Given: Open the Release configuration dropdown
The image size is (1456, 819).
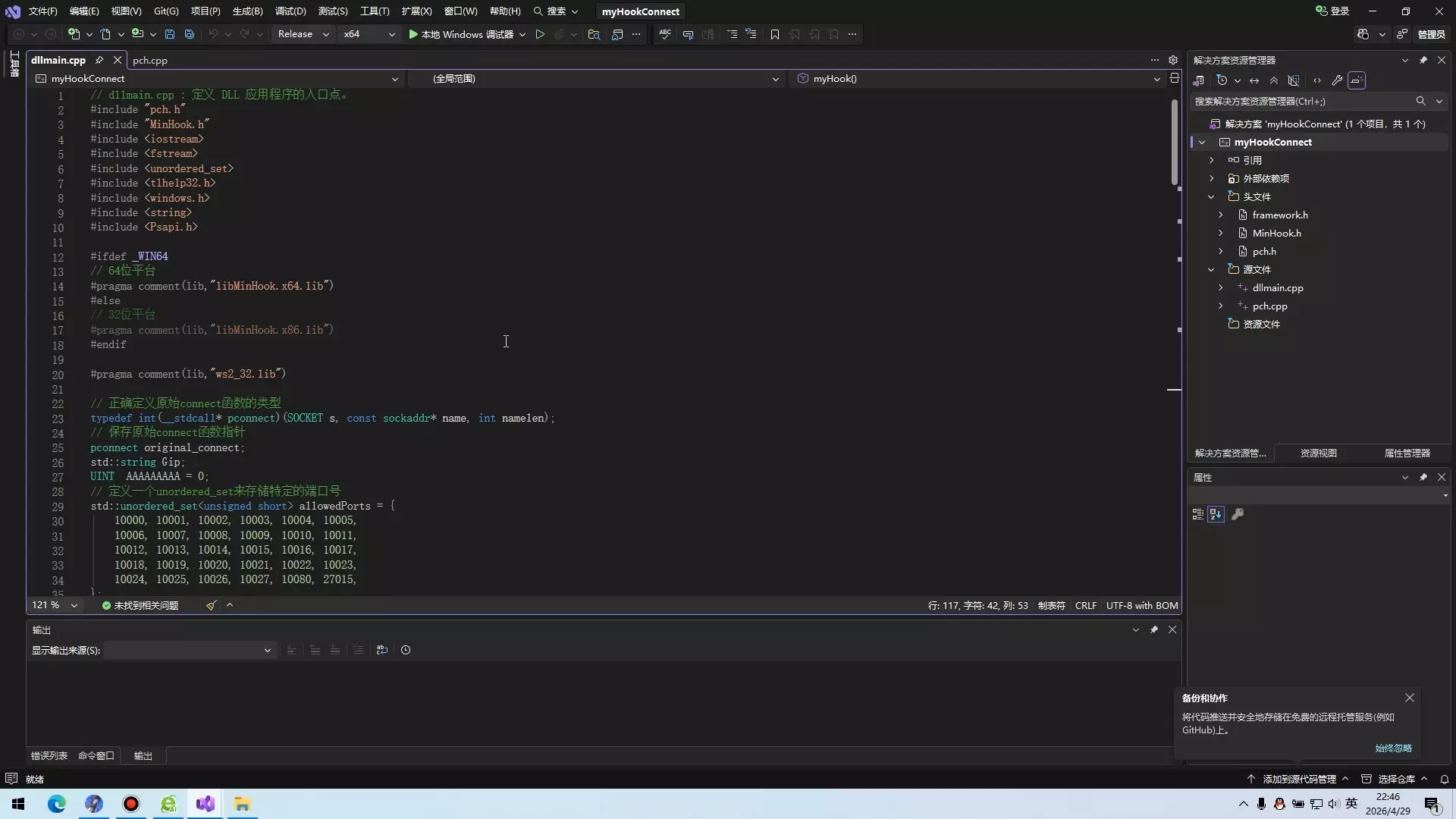Looking at the screenshot, I should [x=303, y=34].
